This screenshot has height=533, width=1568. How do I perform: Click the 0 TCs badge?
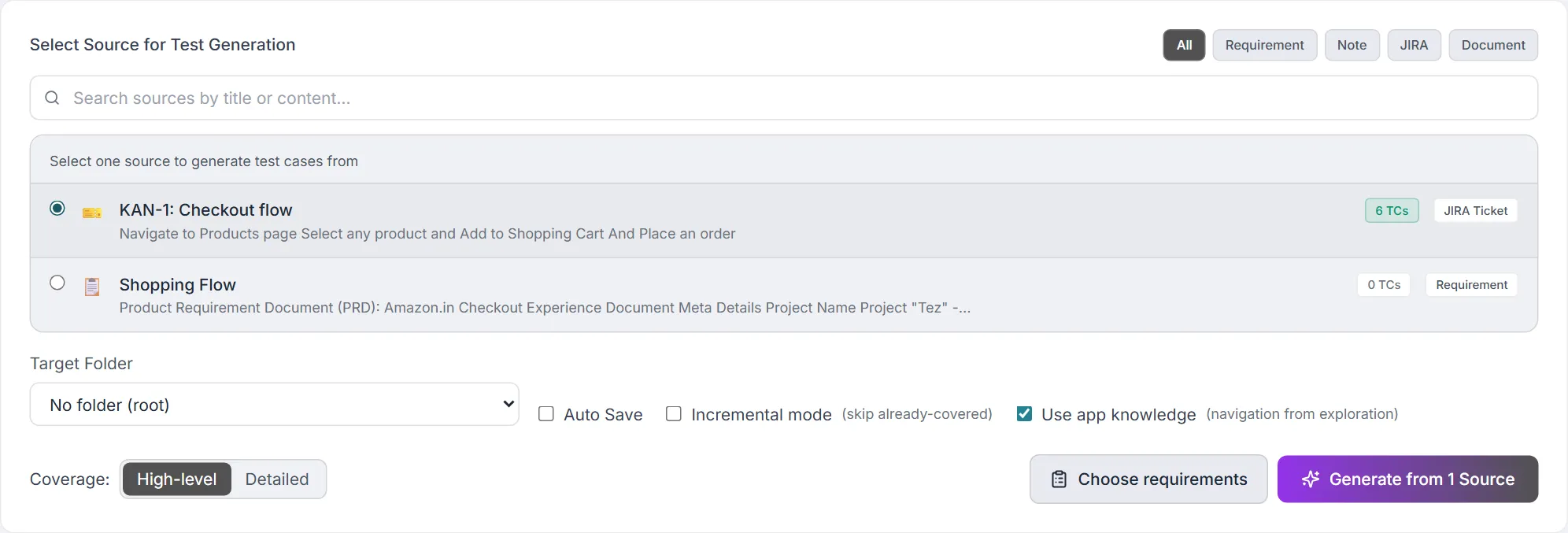[x=1384, y=285]
